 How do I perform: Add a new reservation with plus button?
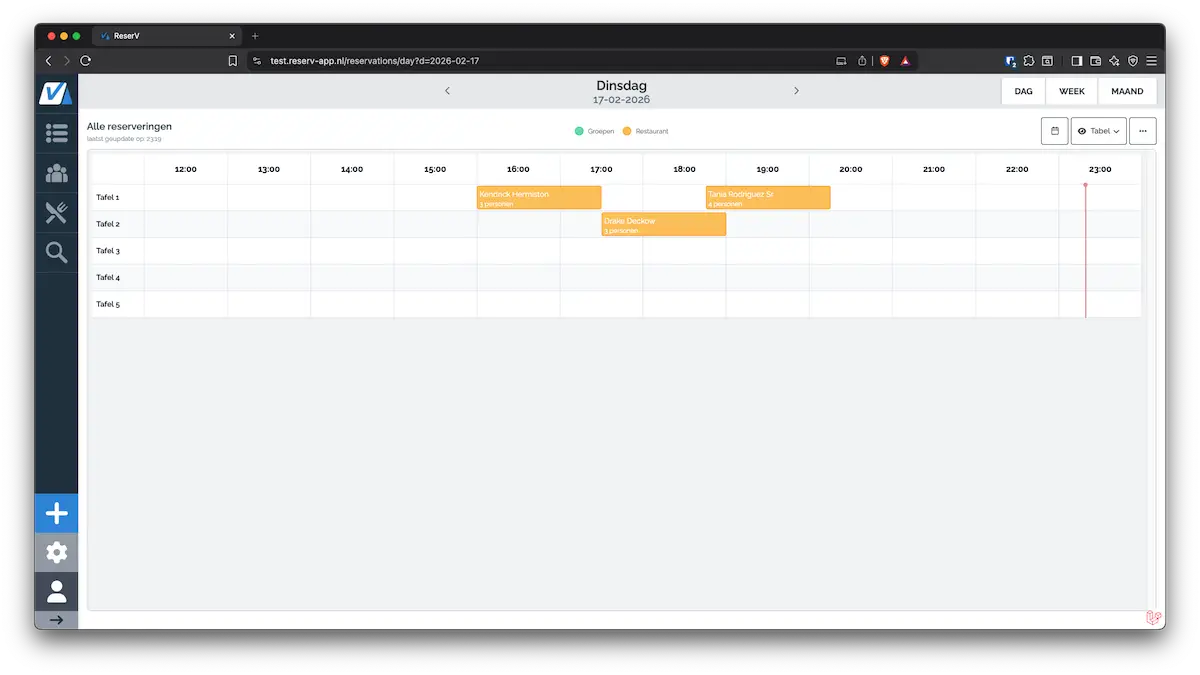[57, 514]
